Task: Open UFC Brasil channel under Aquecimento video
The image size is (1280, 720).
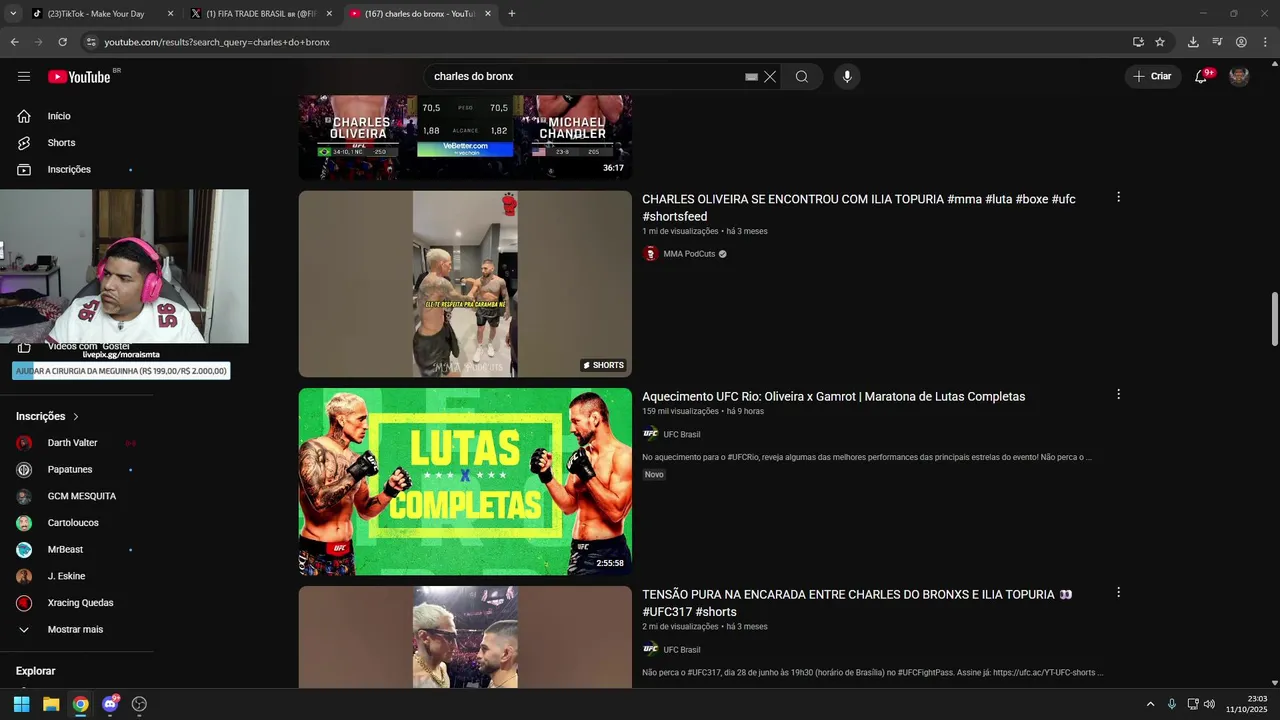Action: 681,434
